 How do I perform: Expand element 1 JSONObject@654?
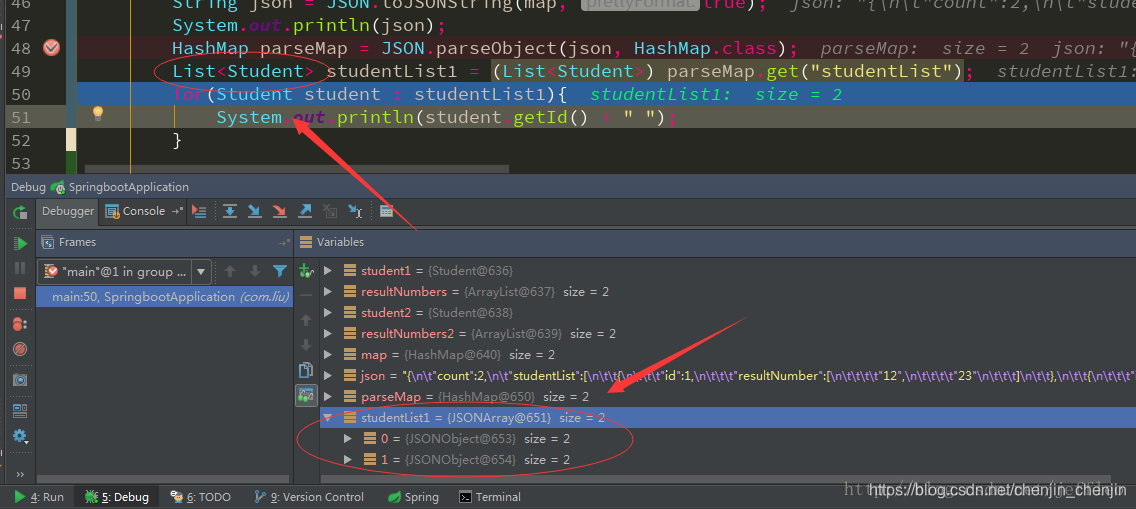pyautogui.click(x=348, y=459)
